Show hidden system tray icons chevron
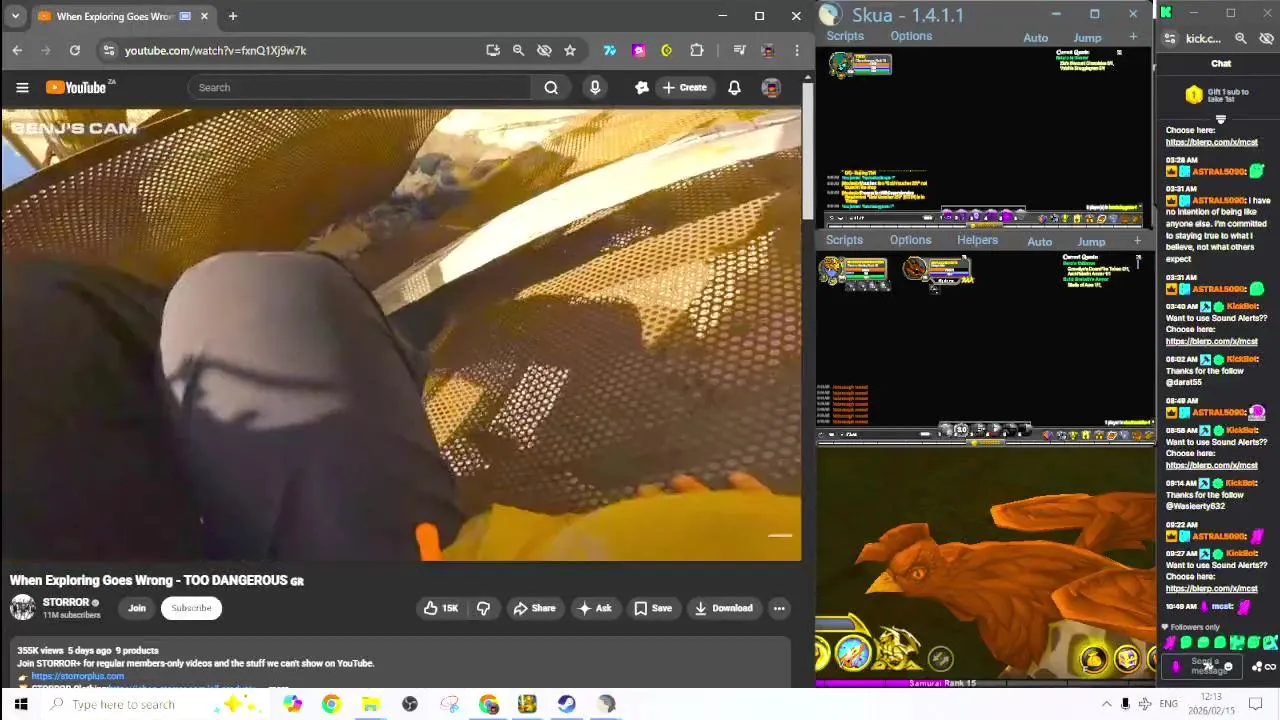The height and width of the screenshot is (720, 1280). click(x=1106, y=704)
